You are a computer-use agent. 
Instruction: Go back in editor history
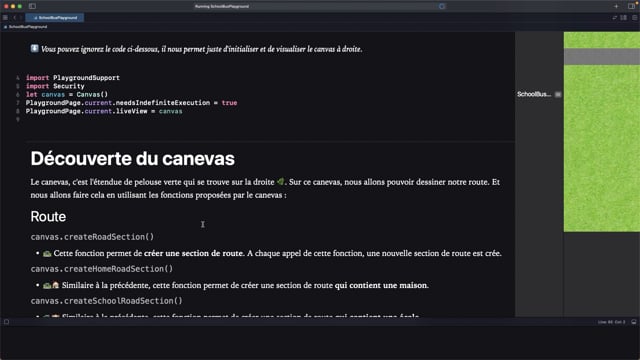[15, 18]
